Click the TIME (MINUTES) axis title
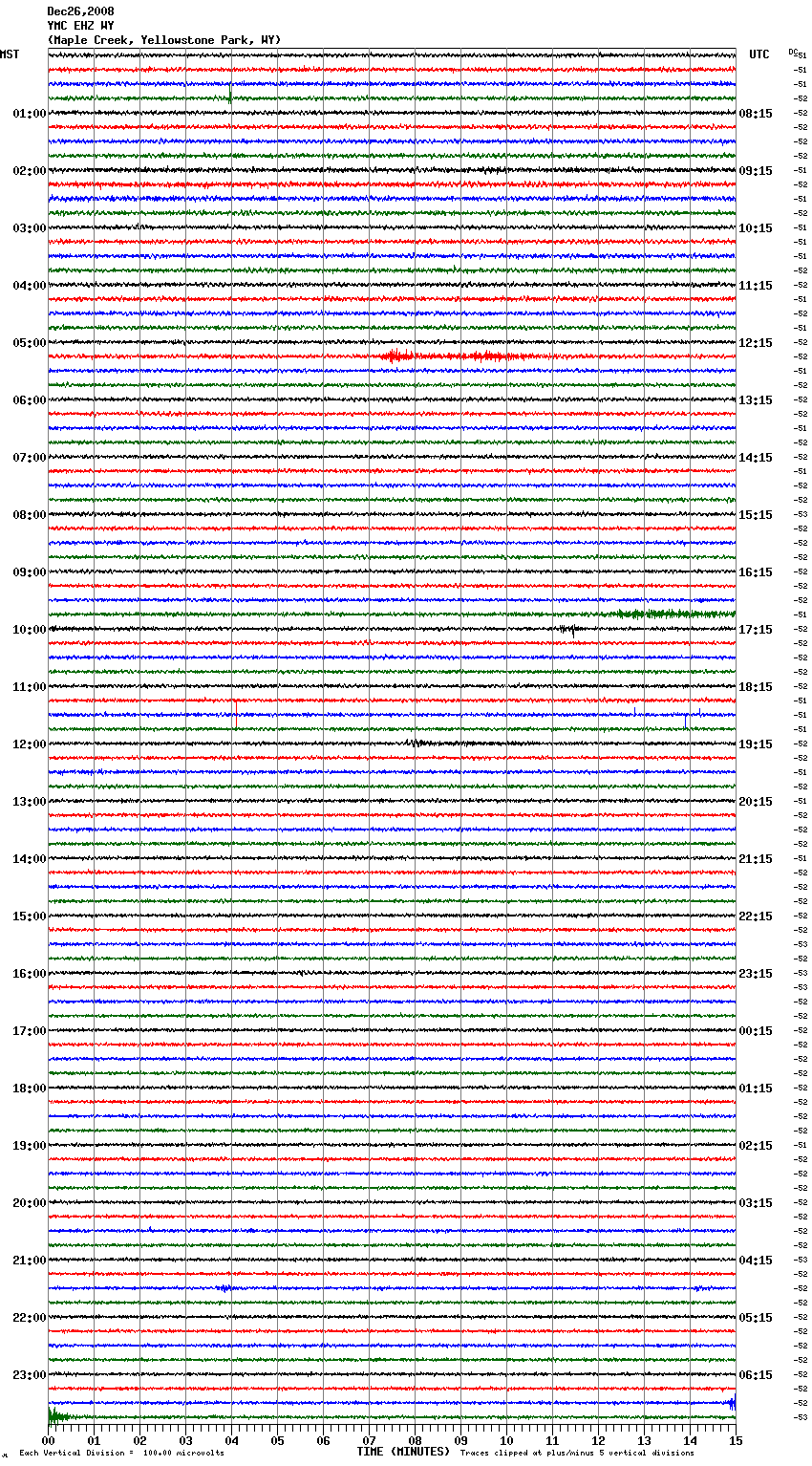812x1466 pixels. tap(403, 1452)
